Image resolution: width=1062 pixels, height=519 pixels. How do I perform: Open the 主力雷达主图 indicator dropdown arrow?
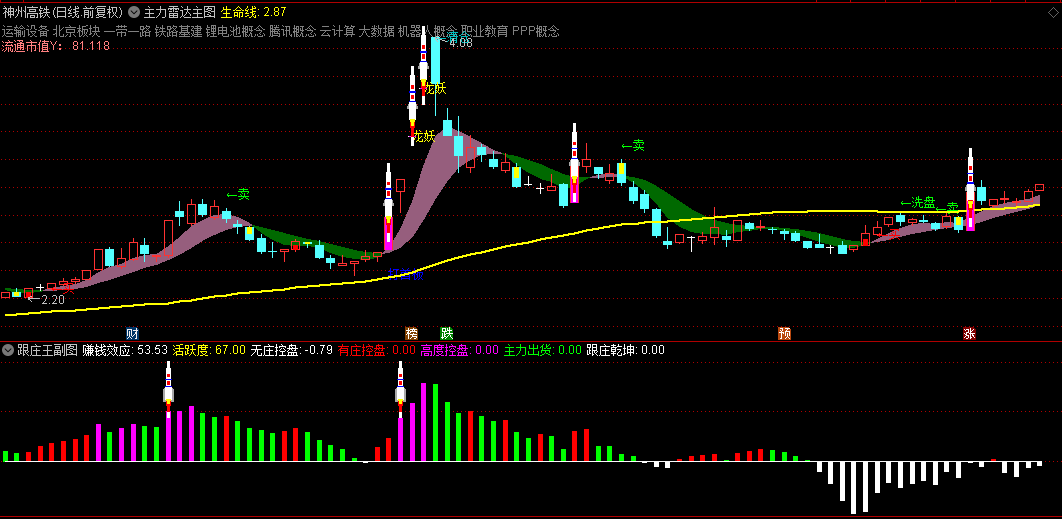tap(133, 12)
